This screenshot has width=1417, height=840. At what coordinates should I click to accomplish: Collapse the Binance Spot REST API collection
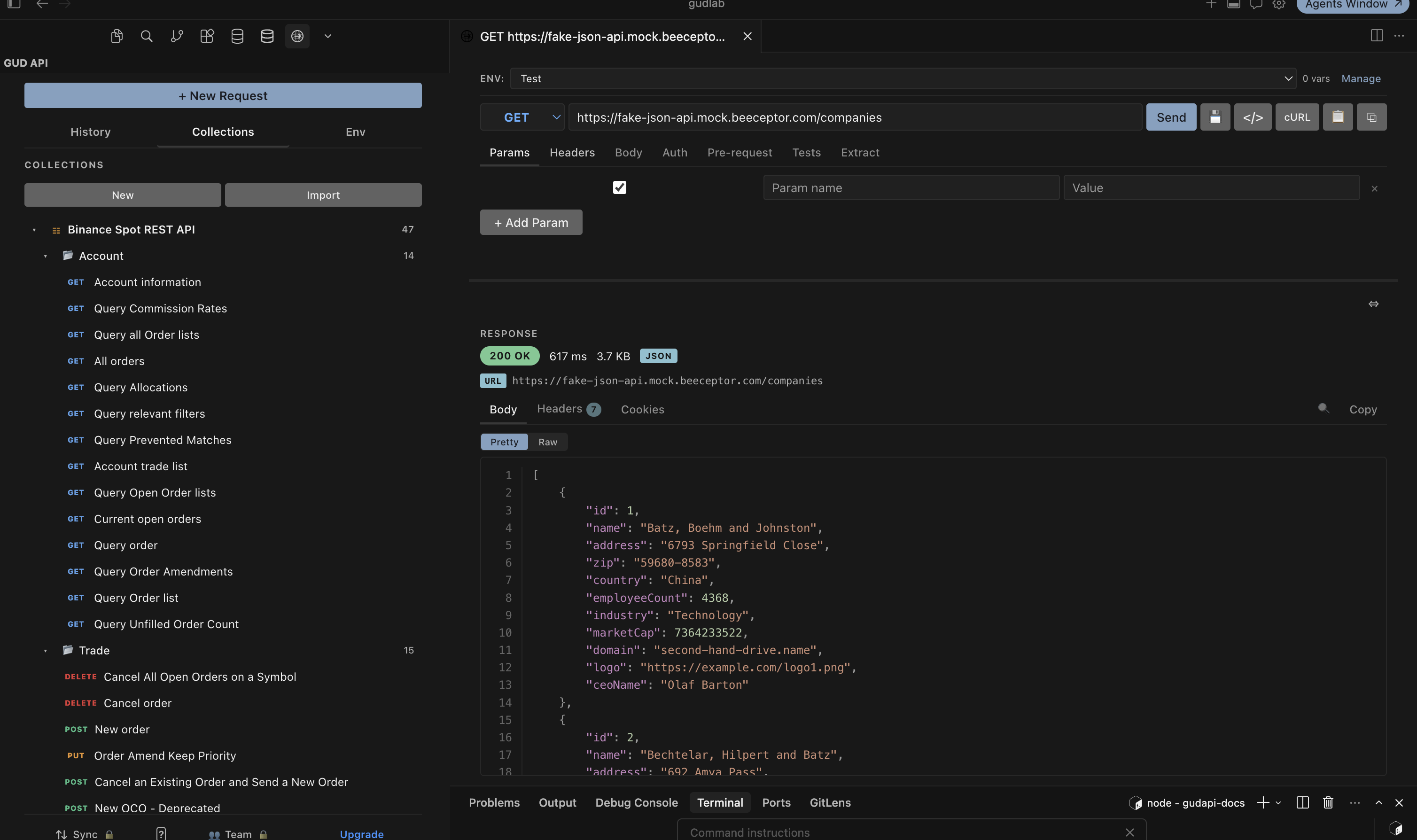coord(34,230)
